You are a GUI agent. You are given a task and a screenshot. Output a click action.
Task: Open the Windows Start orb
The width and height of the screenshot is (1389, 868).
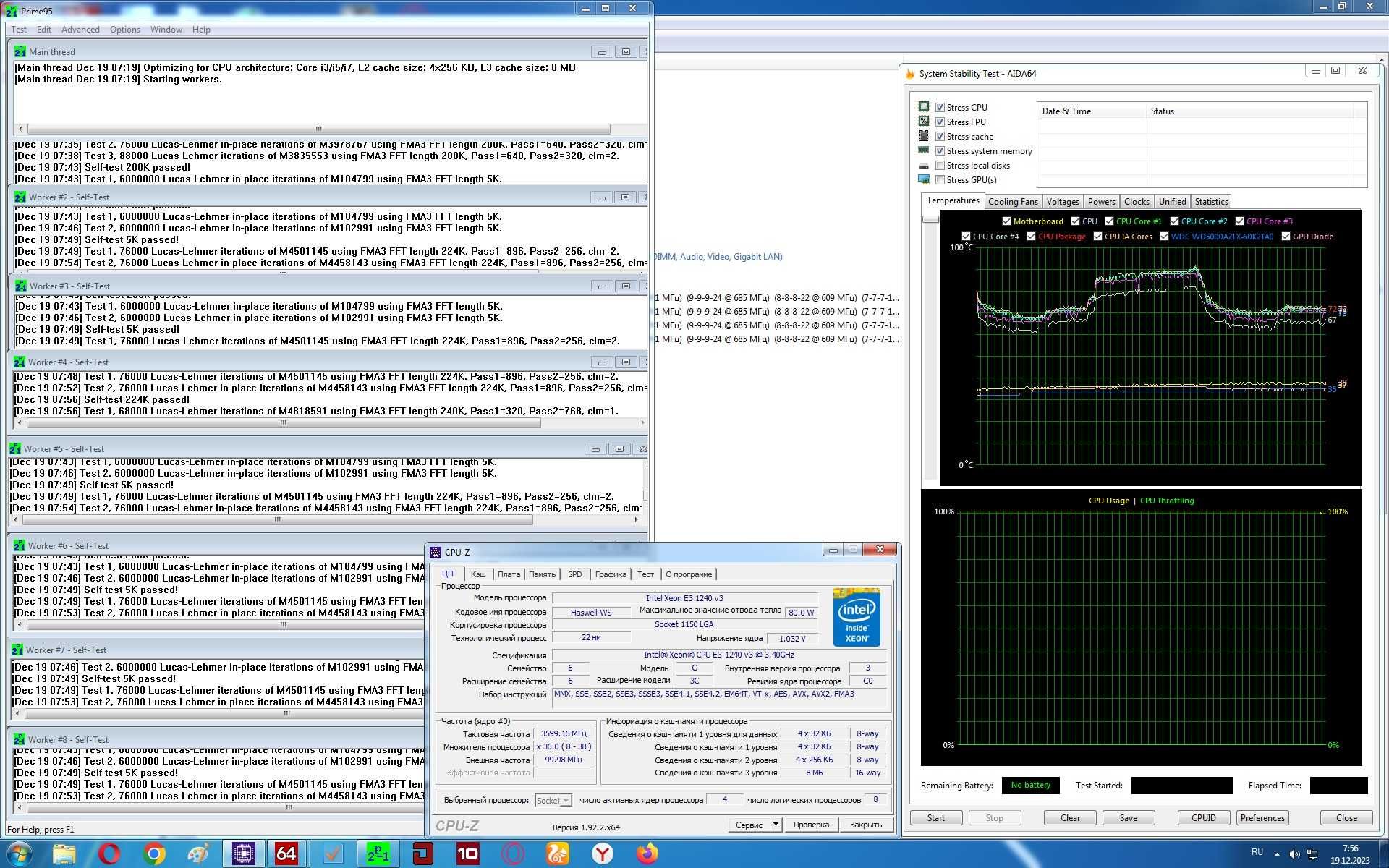point(19,854)
